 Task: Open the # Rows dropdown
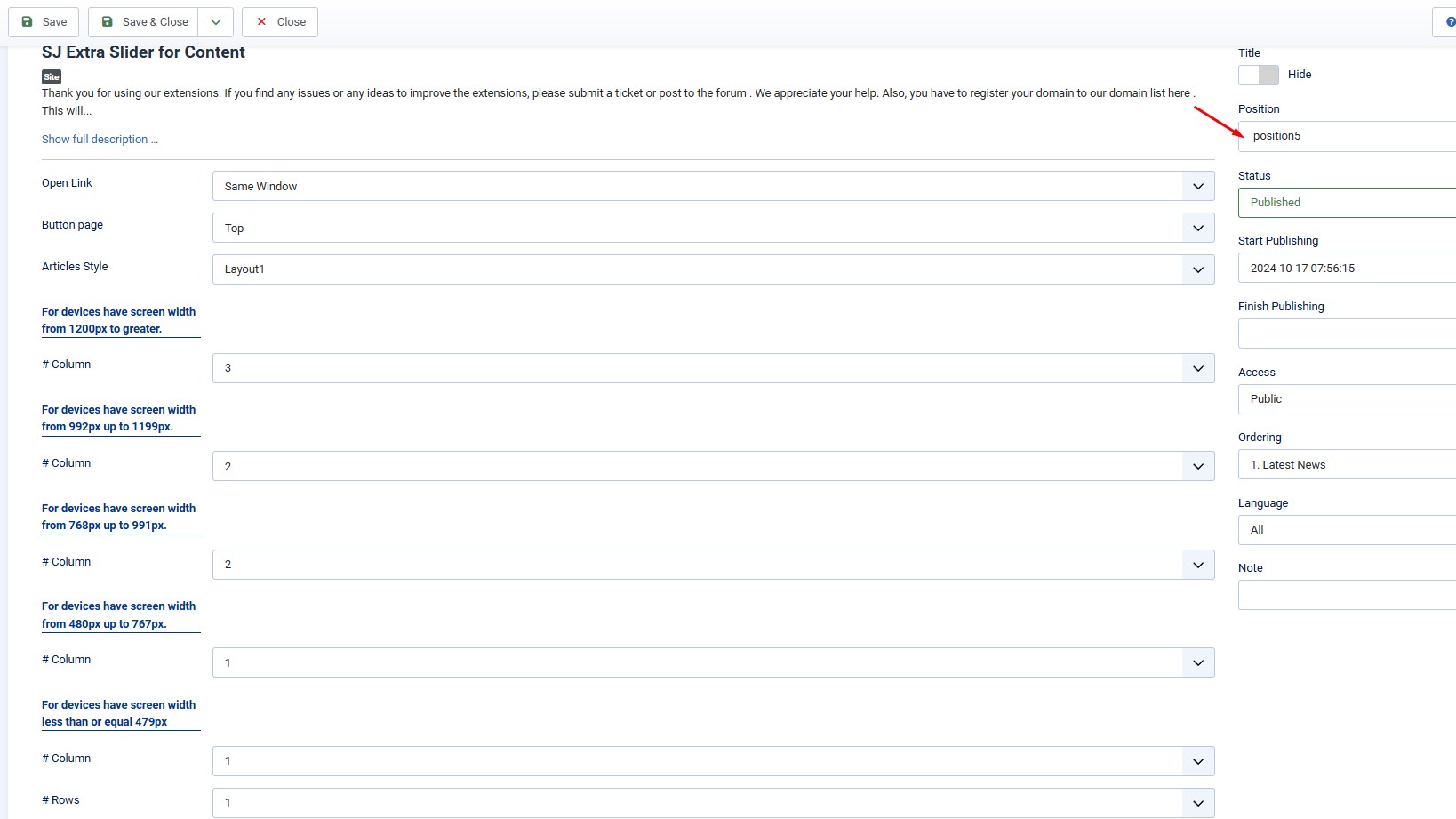[x=713, y=803]
